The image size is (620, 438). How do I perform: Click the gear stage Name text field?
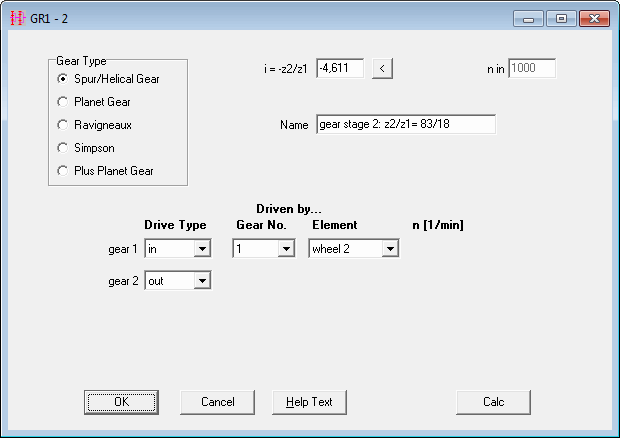pyautogui.click(x=405, y=125)
